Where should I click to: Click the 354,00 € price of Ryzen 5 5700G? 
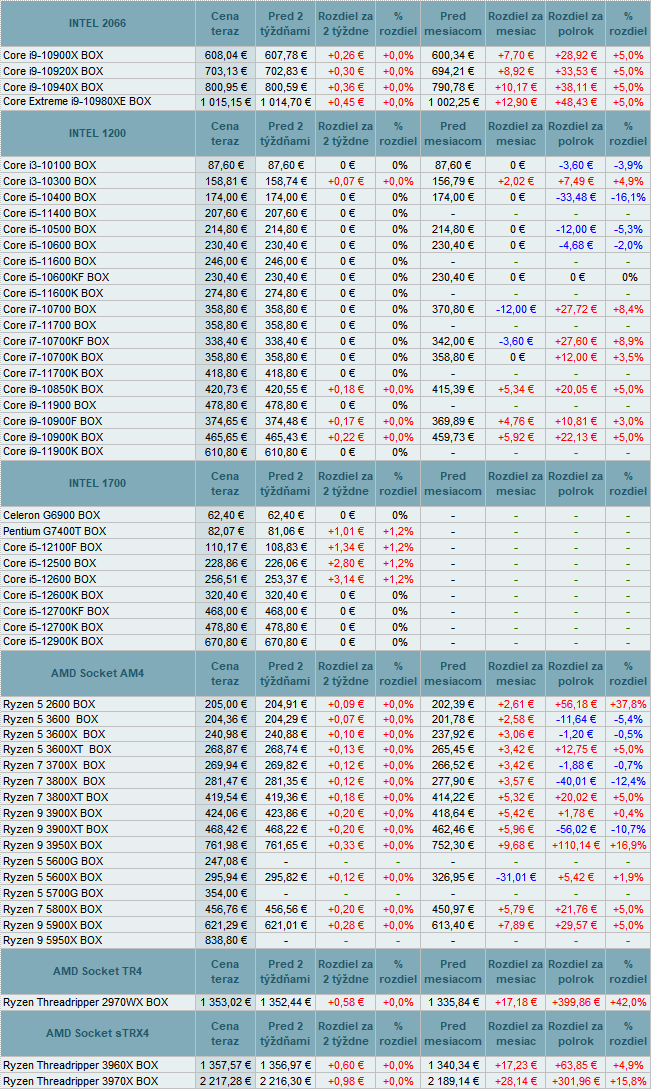pos(226,893)
